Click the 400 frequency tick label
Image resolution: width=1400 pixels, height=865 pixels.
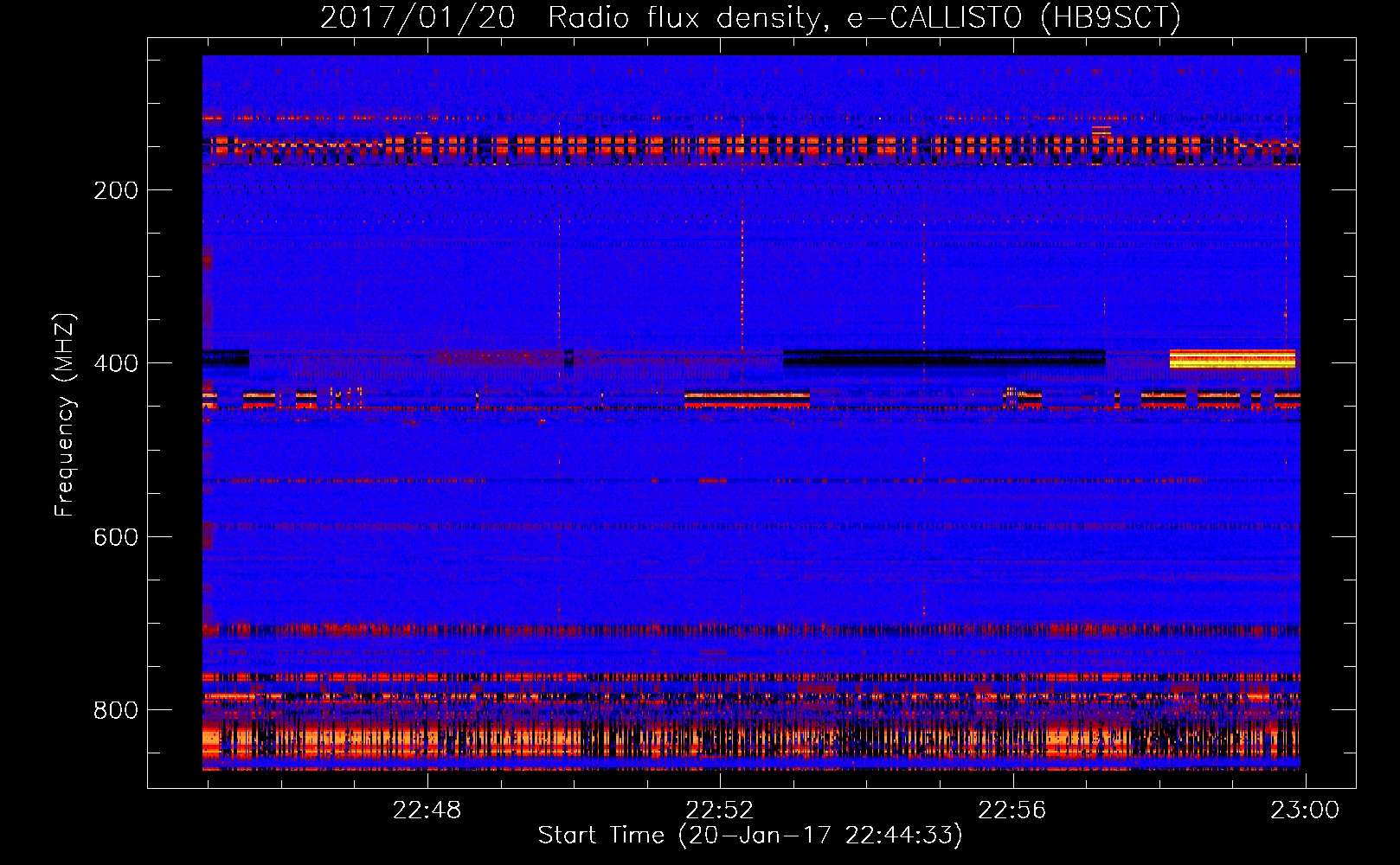pyautogui.click(x=116, y=363)
